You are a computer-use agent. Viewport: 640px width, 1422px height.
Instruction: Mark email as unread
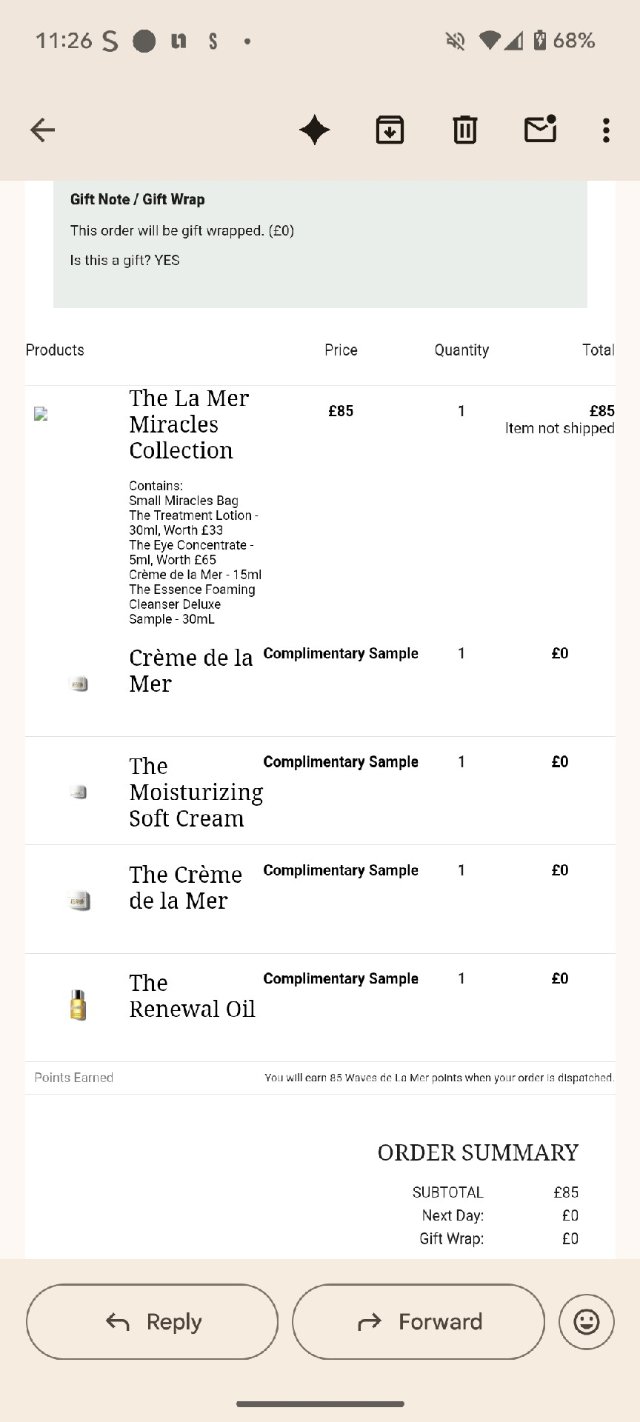pyautogui.click(x=540, y=130)
